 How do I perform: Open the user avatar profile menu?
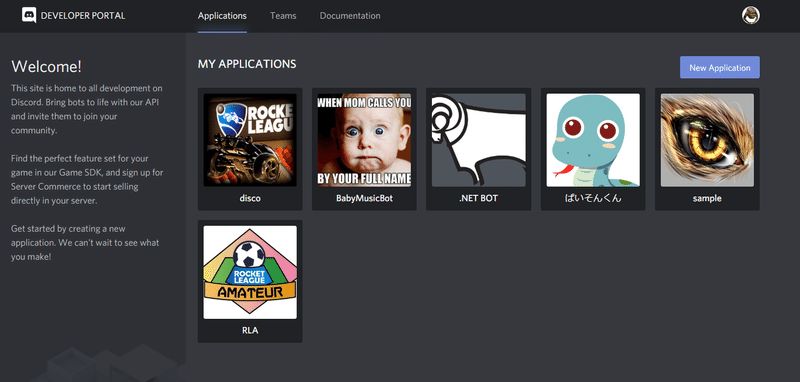(751, 15)
